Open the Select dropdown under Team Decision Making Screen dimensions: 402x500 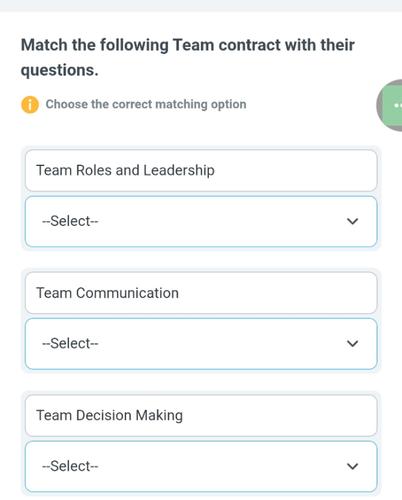[201, 466]
